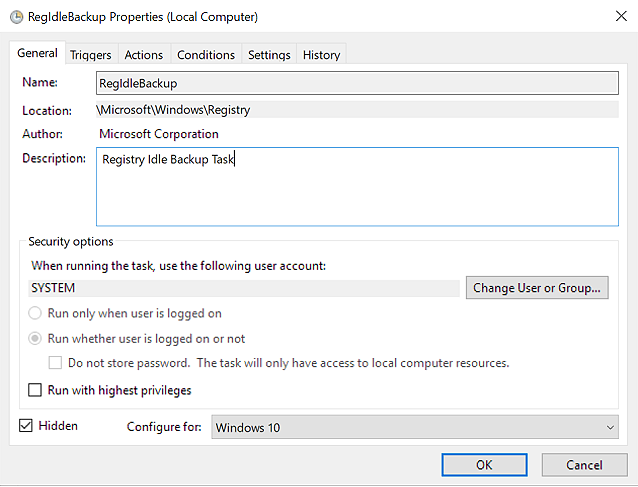Go to the Conditions tab
Image resolution: width=638 pixels, height=487 pixels.
click(206, 55)
